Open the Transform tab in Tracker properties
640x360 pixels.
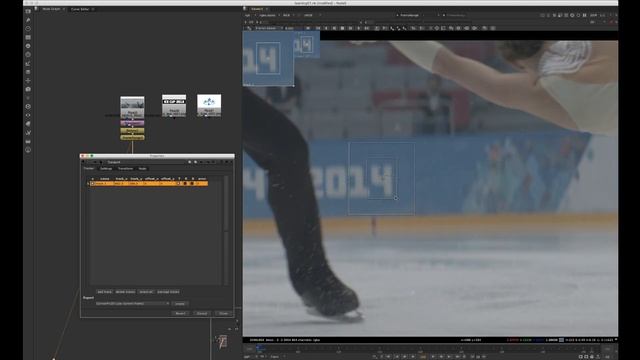(125, 169)
